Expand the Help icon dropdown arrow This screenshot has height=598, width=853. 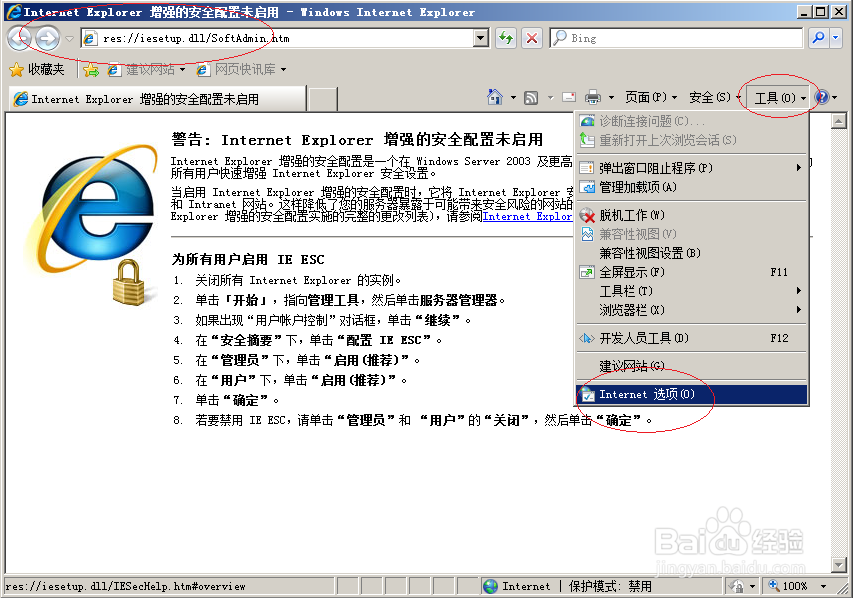(x=835, y=98)
